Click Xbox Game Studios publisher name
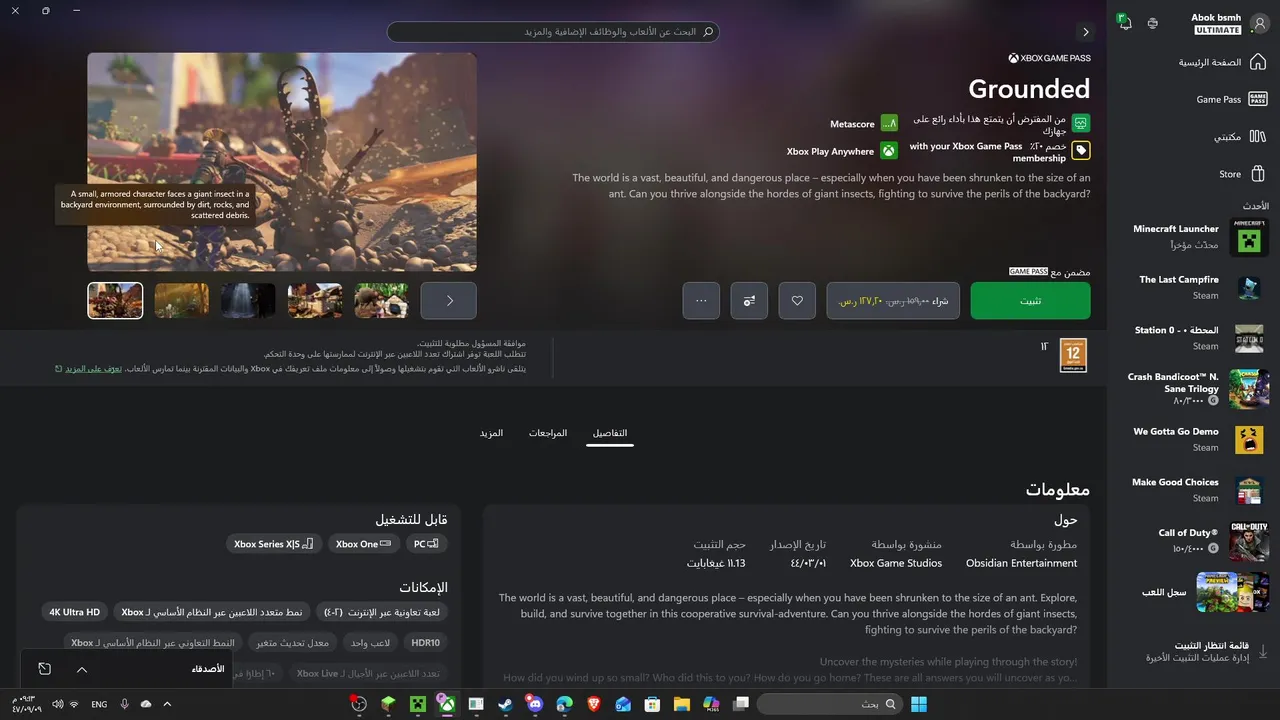 (896, 563)
